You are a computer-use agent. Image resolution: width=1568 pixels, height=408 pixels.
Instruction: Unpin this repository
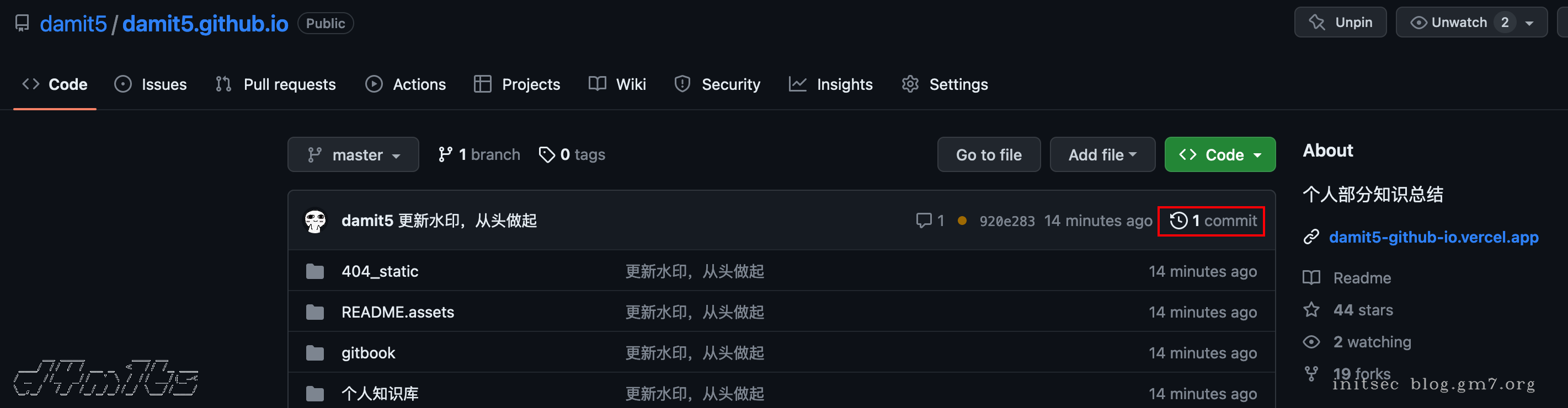(1340, 22)
